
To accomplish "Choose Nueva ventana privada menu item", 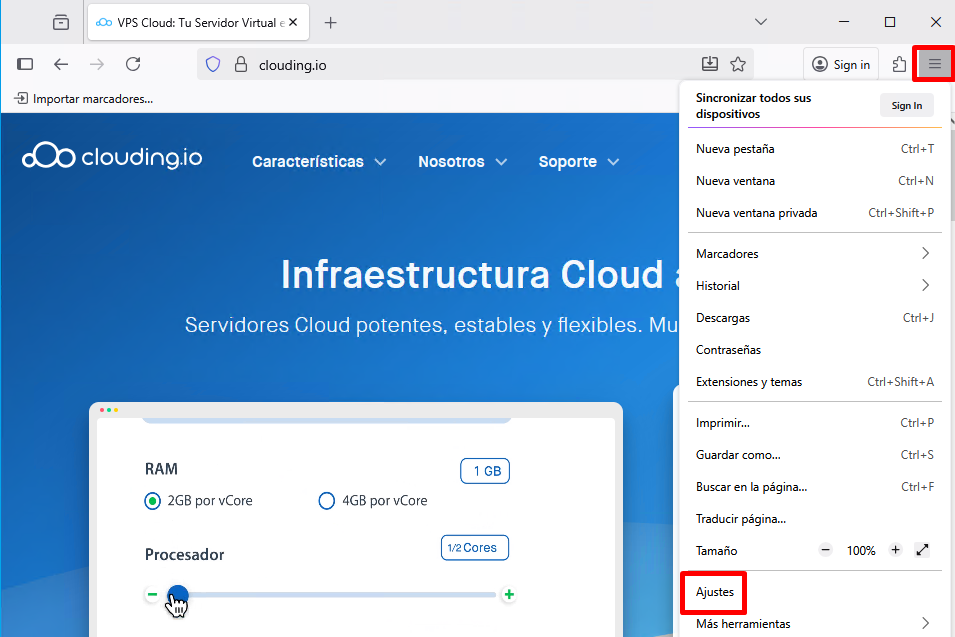I will click(757, 213).
